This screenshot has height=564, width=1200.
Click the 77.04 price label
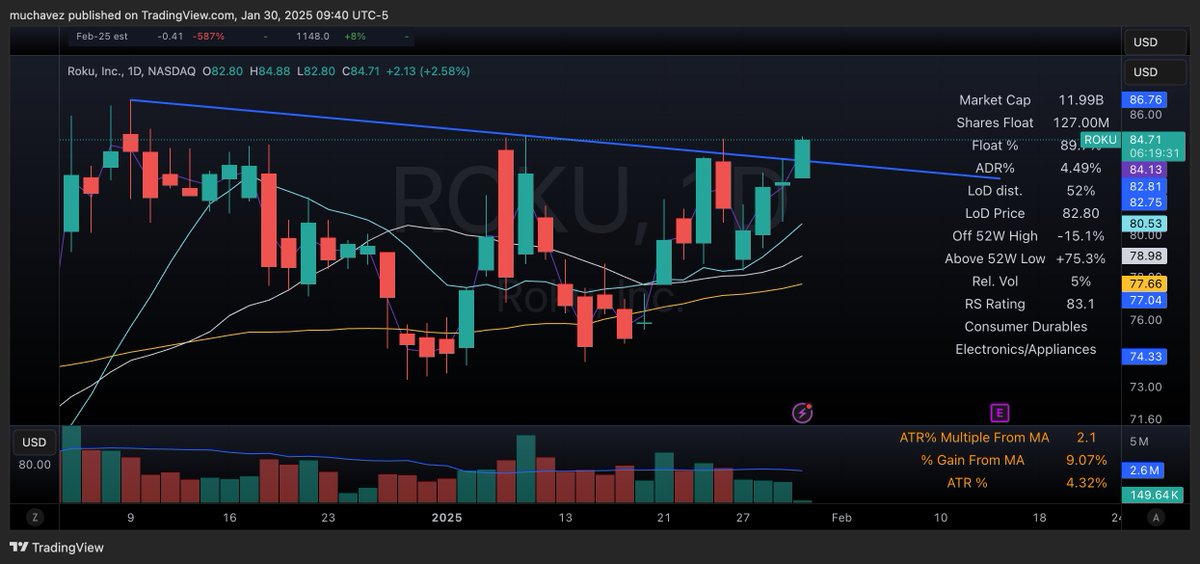point(1145,299)
